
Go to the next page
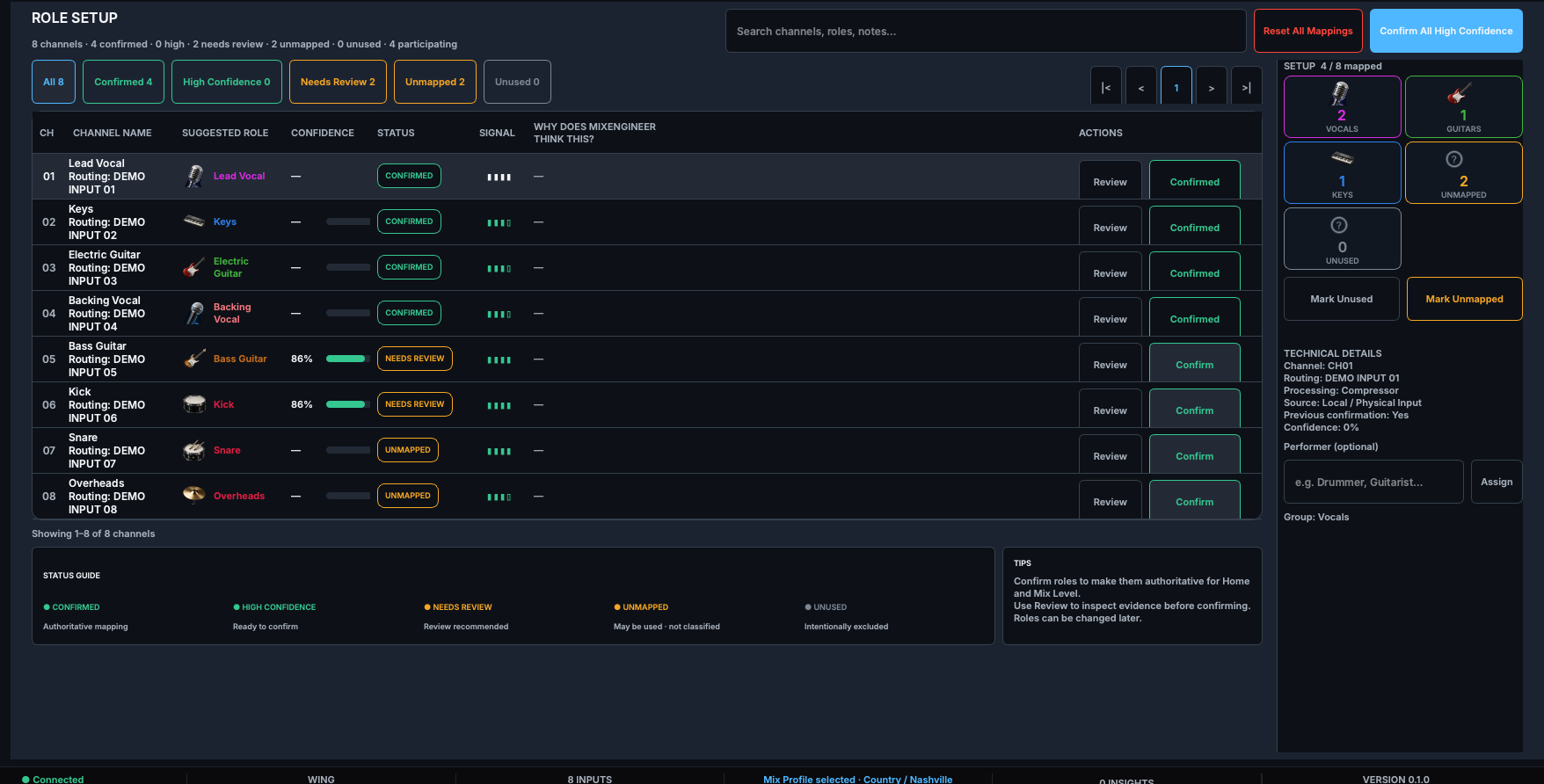coord(1212,86)
